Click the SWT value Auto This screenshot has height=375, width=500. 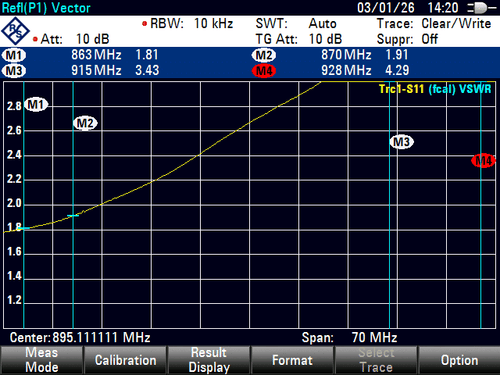coord(322,24)
